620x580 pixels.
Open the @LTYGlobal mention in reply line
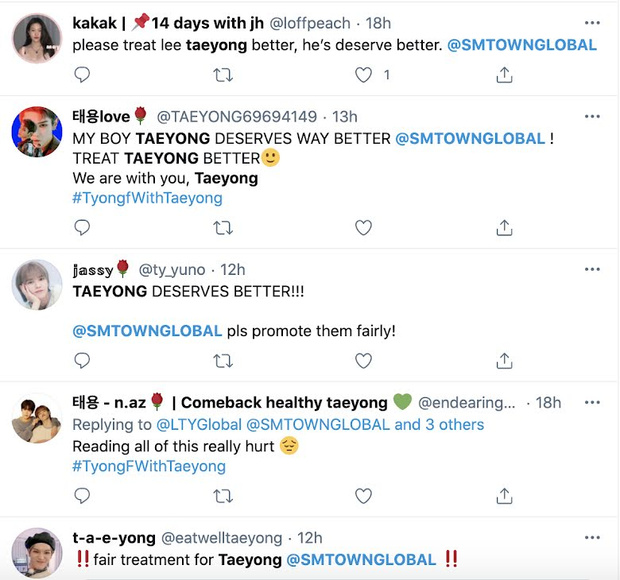(199, 425)
